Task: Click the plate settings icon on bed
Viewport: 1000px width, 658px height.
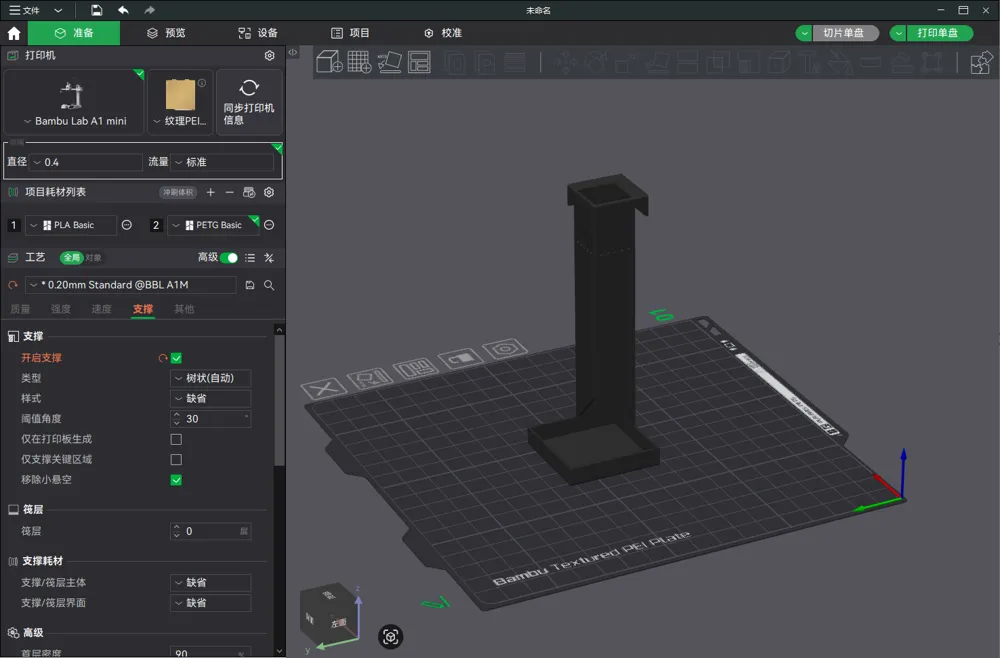Action: click(x=504, y=349)
